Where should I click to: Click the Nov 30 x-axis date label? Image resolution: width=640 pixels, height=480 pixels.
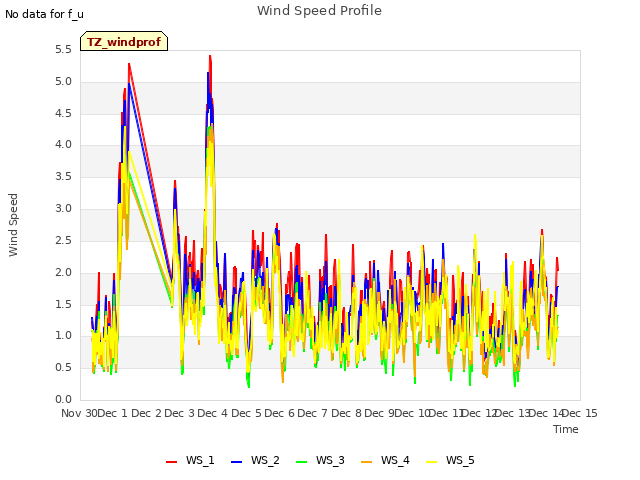(80, 413)
